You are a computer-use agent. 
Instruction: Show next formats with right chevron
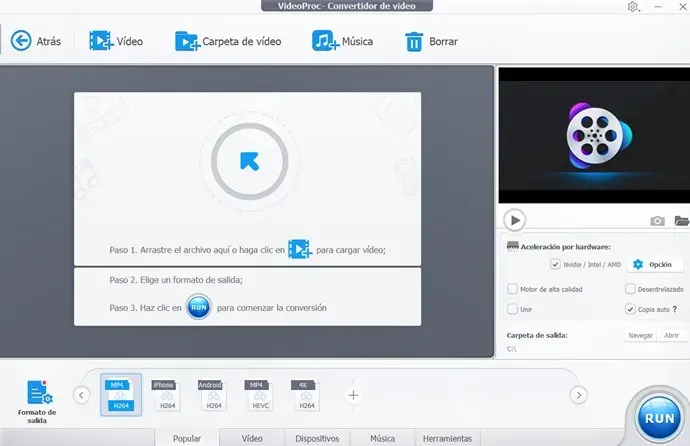[x=579, y=395]
